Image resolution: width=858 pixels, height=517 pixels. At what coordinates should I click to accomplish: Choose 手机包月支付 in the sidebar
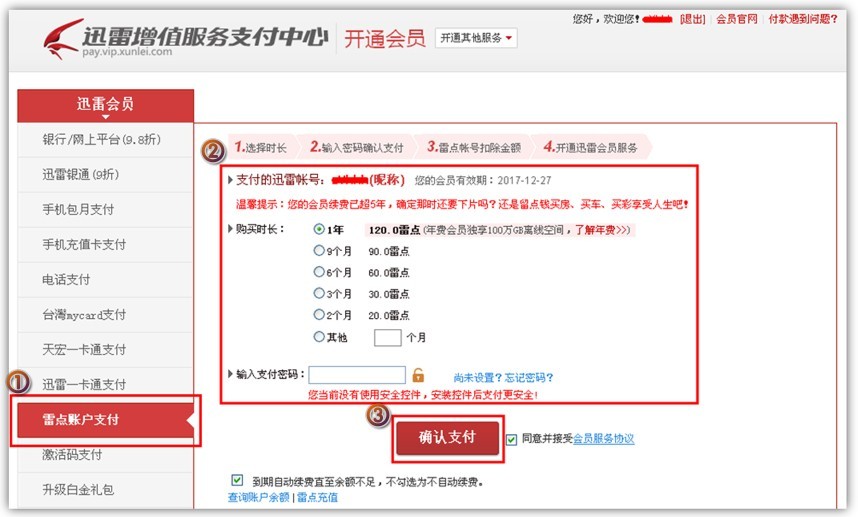pos(106,210)
